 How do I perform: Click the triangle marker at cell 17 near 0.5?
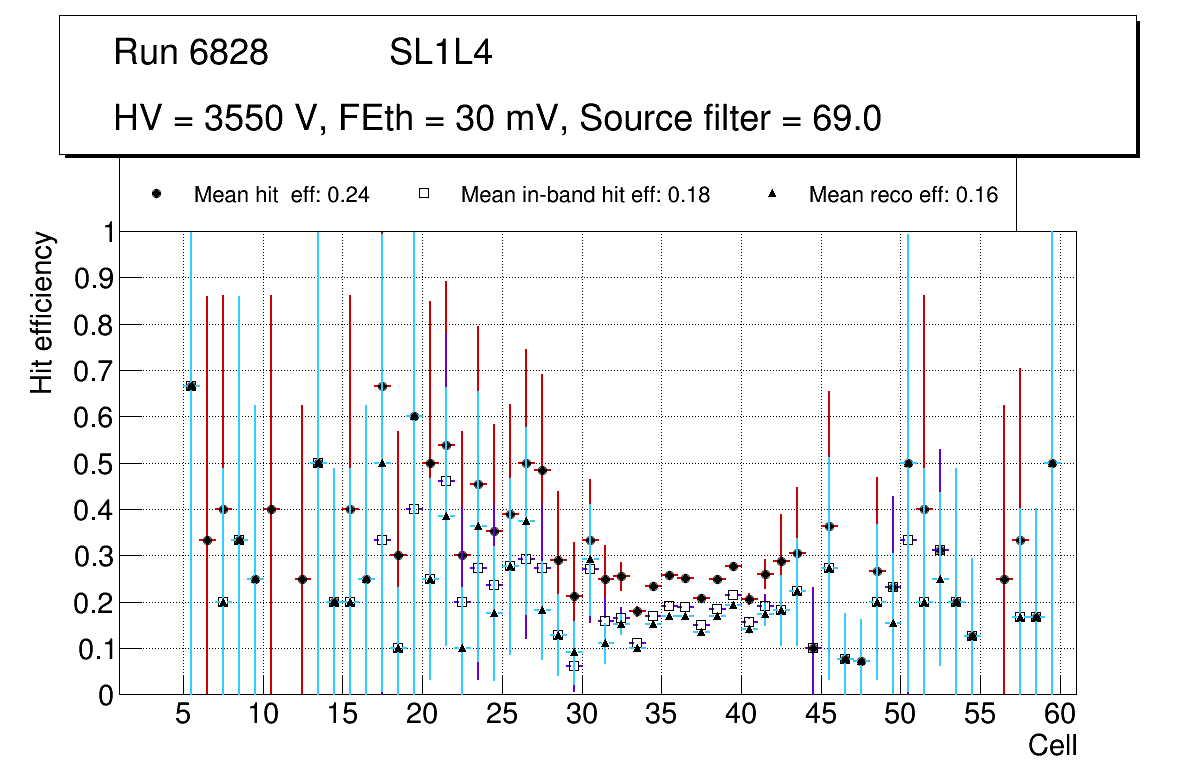click(382, 463)
